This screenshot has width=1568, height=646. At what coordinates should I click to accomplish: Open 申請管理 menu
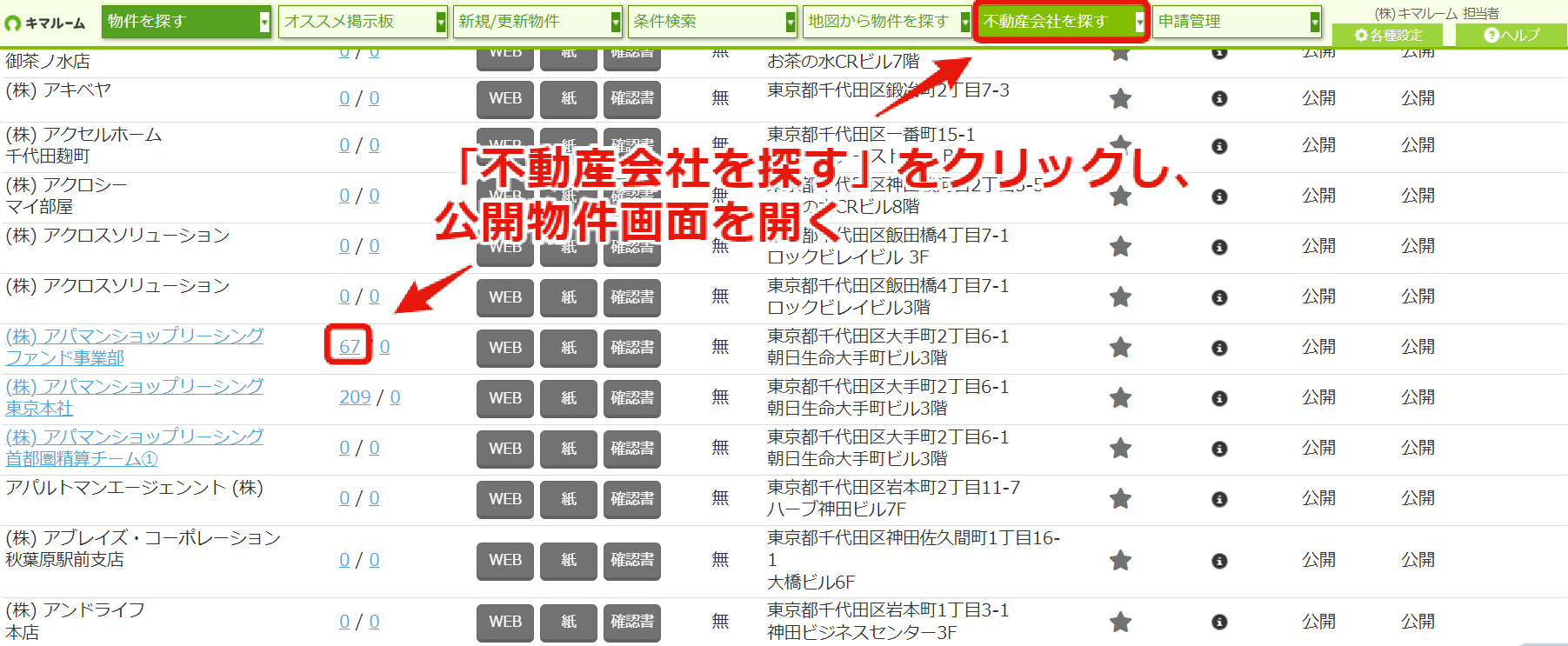(x=1237, y=22)
